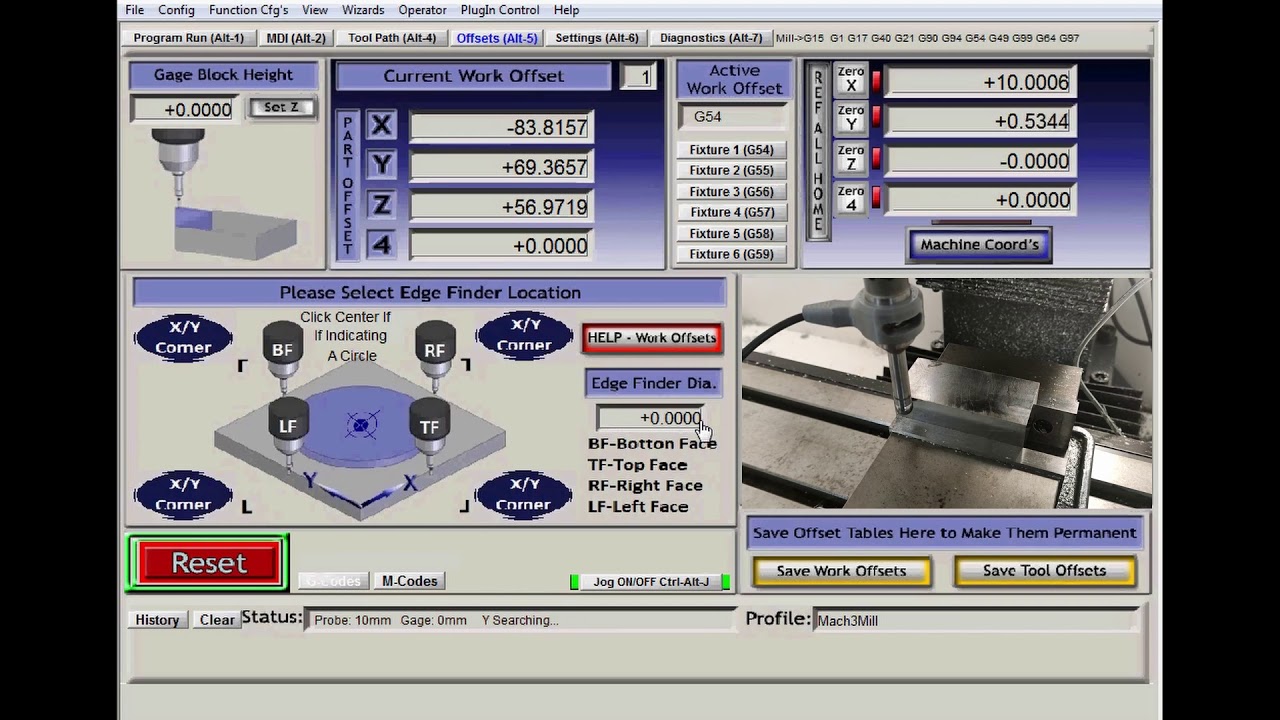Click the X position DRO +10.0006
1280x720 pixels.
pos(980,82)
